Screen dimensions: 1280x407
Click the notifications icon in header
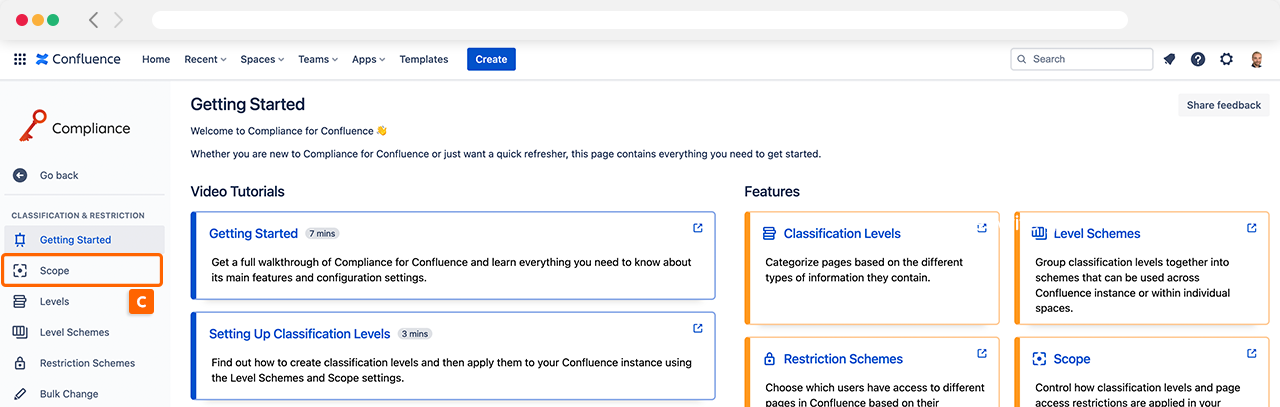pyautogui.click(x=1169, y=59)
